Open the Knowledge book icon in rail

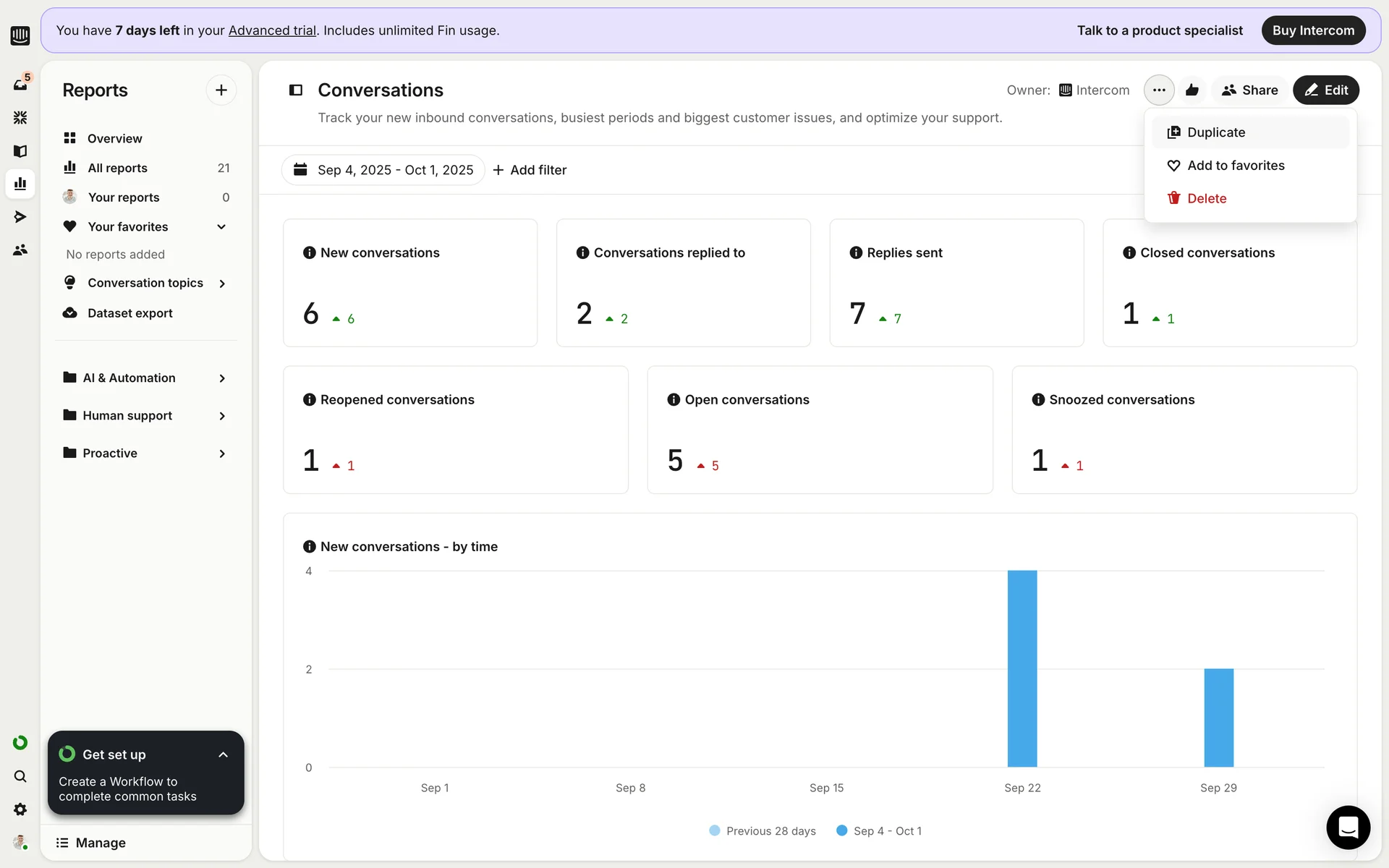(20, 150)
